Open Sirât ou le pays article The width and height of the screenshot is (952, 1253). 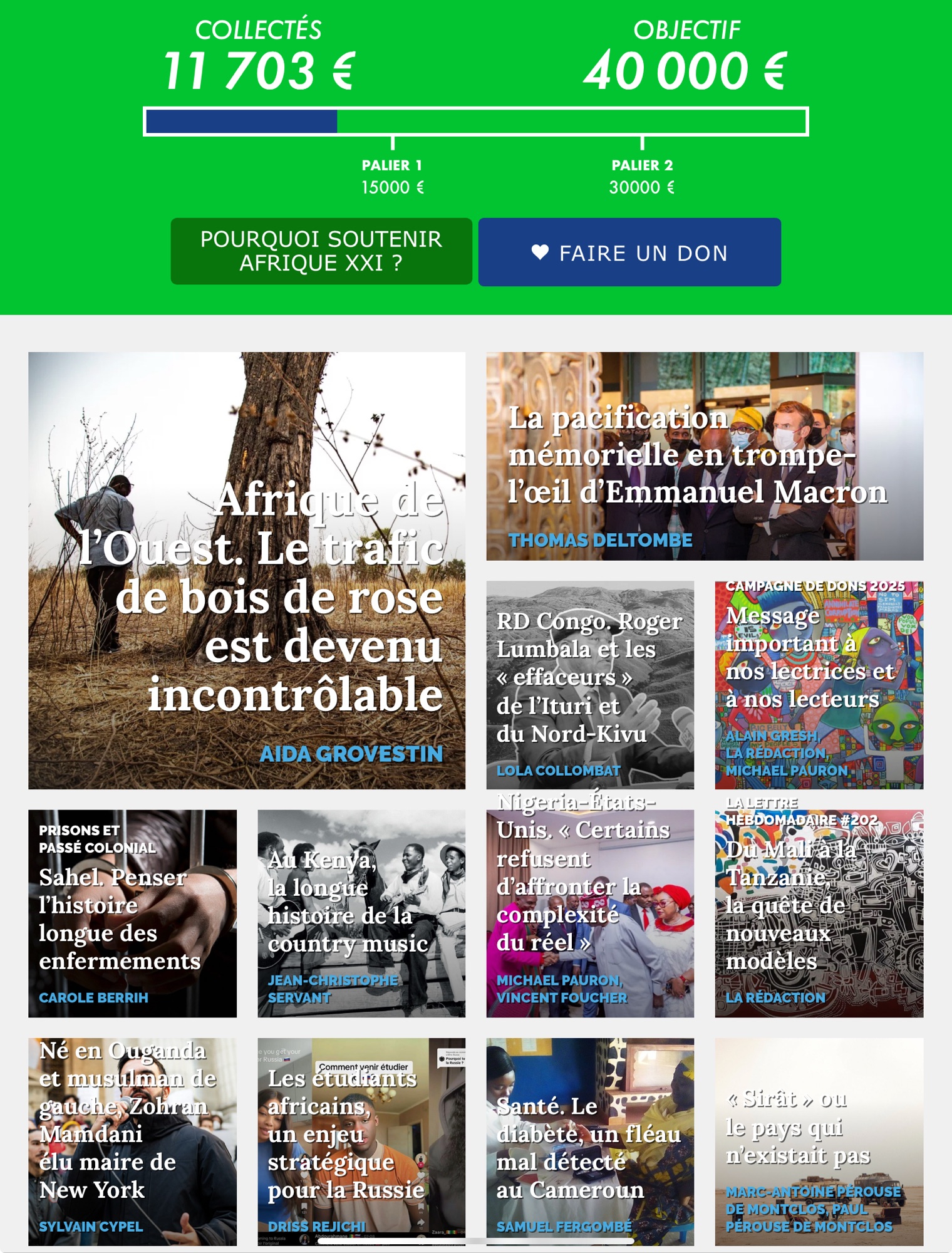(x=819, y=1141)
